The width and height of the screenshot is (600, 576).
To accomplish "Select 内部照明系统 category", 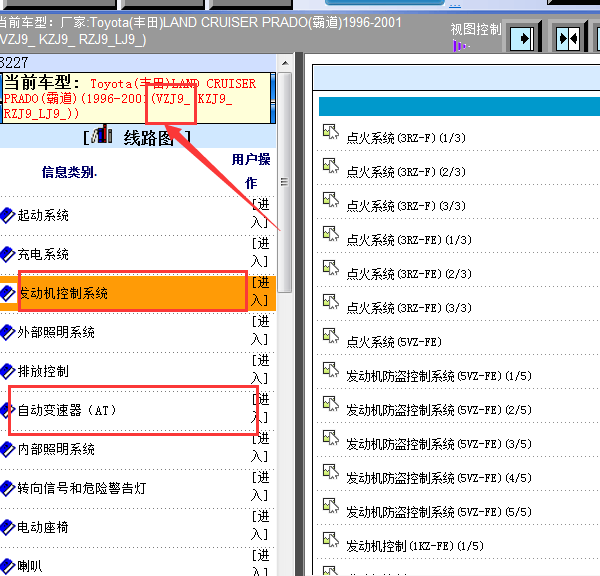I will (56, 449).
